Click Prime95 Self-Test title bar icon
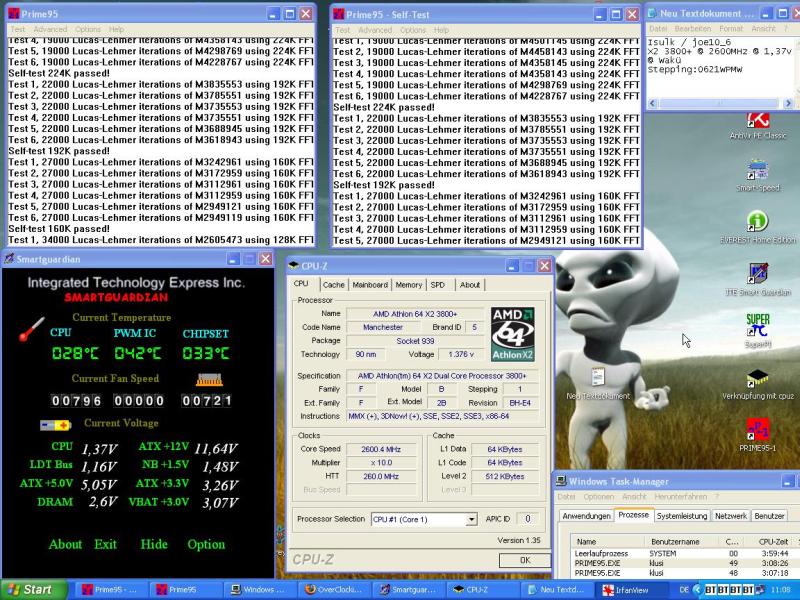The width and height of the screenshot is (800, 600). [339, 14]
